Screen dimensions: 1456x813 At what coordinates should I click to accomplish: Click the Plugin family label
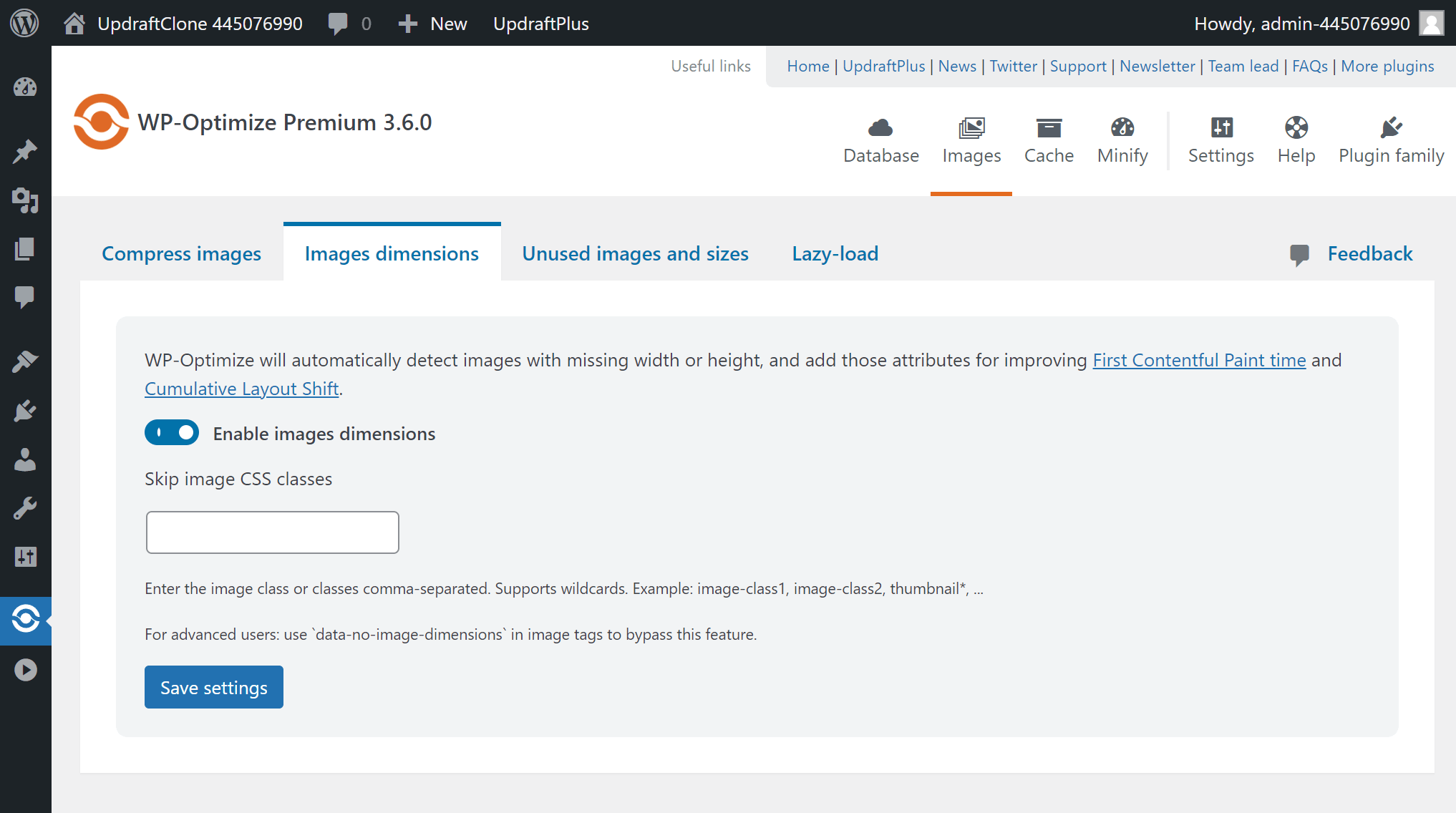(1391, 156)
